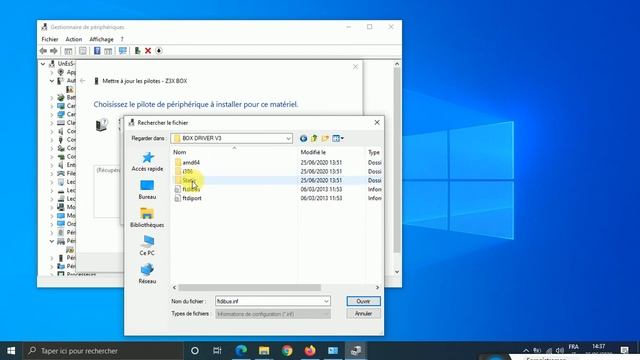Click Device Manager vertical scrollbar thumb
Viewport: 640px width, 360px height.
click(x=397, y=160)
